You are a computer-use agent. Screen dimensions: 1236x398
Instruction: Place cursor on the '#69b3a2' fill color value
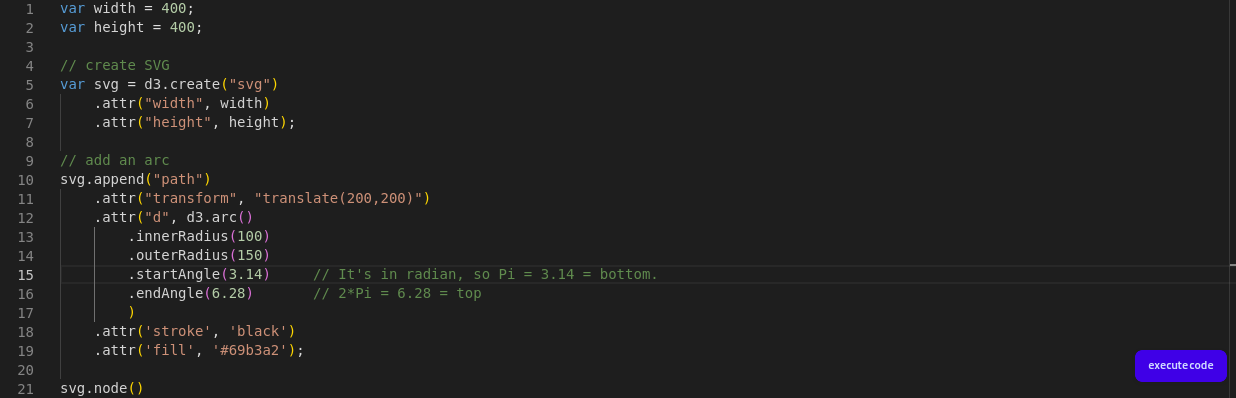(x=253, y=350)
